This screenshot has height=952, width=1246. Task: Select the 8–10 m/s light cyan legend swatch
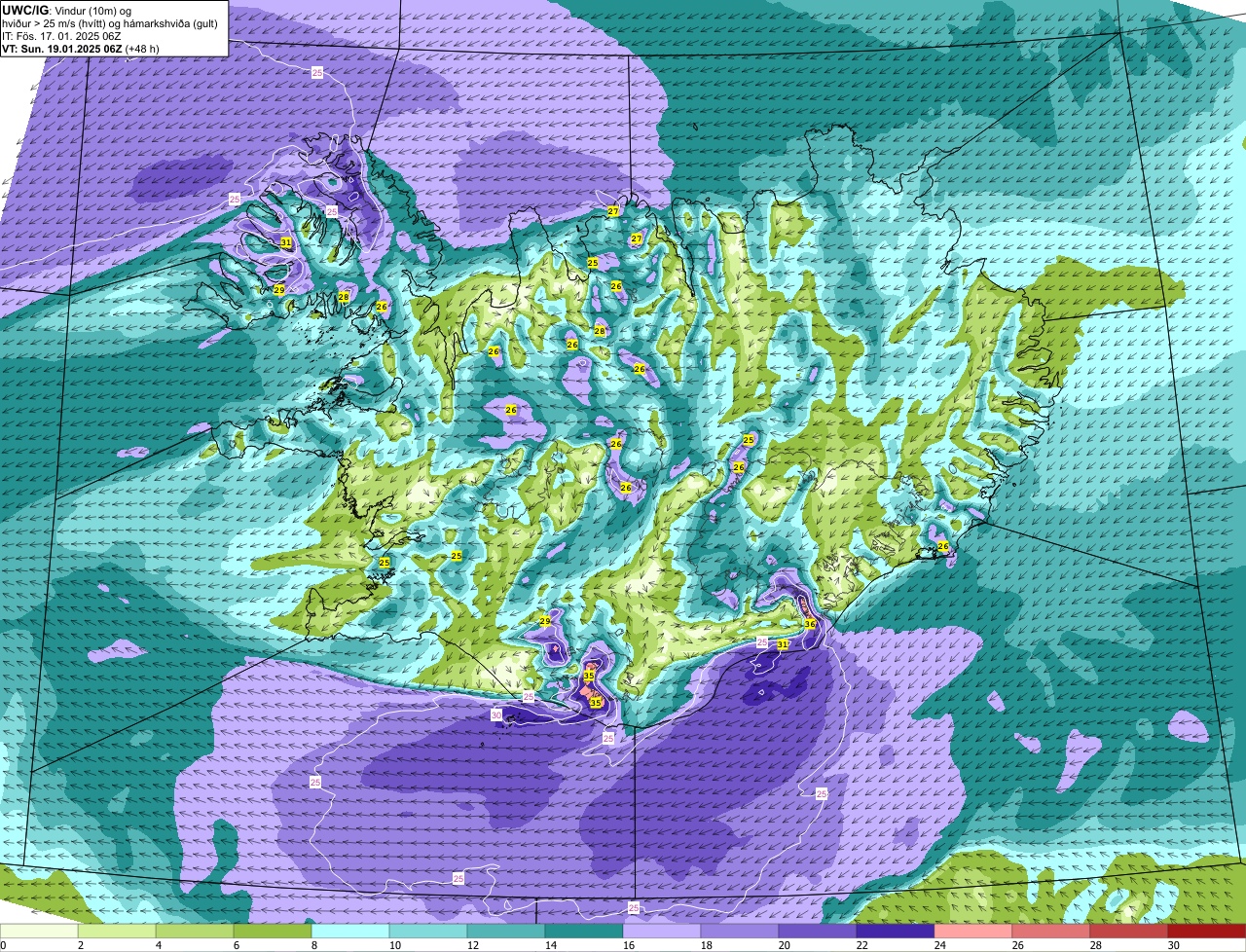click(x=350, y=932)
